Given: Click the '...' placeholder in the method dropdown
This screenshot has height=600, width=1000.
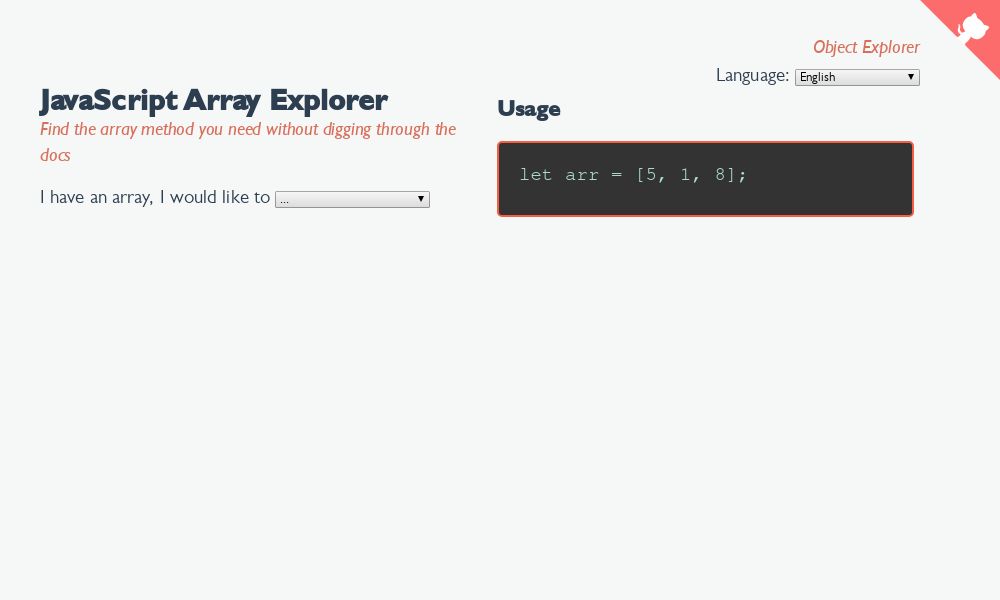Looking at the screenshot, I should [x=283, y=199].
